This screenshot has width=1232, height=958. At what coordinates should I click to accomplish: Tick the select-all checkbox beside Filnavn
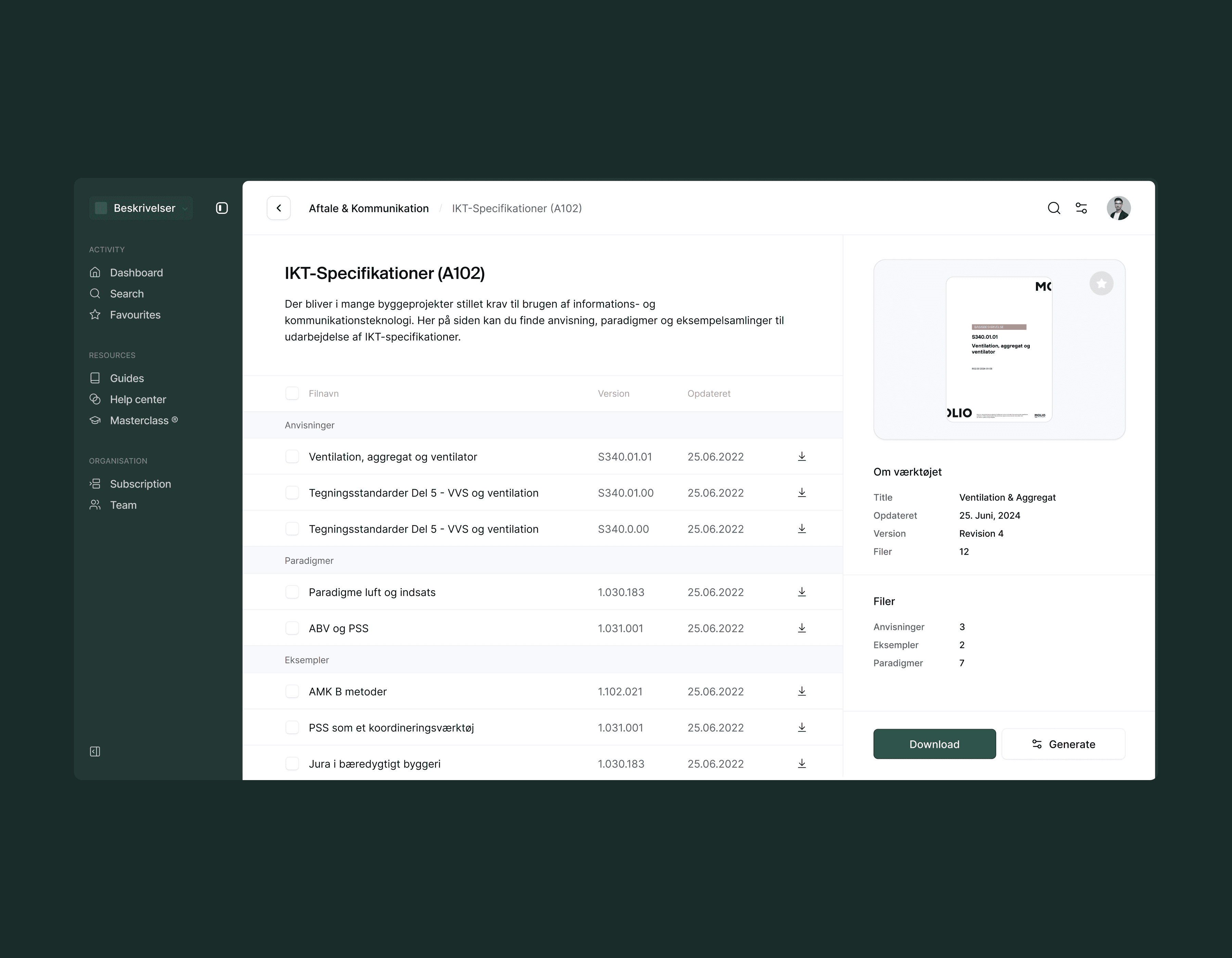point(292,393)
